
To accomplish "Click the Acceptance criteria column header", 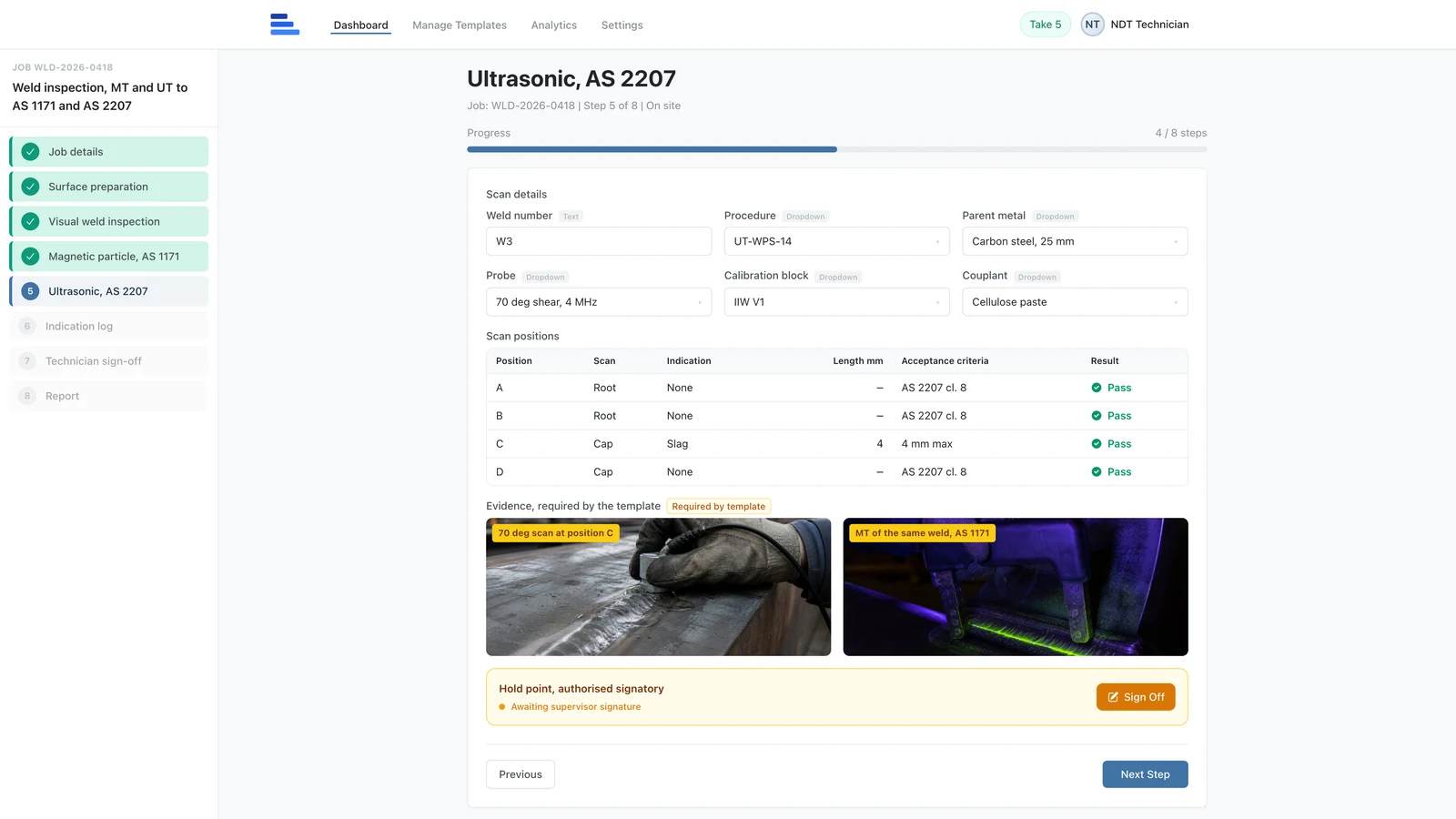I will tap(945, 361).
